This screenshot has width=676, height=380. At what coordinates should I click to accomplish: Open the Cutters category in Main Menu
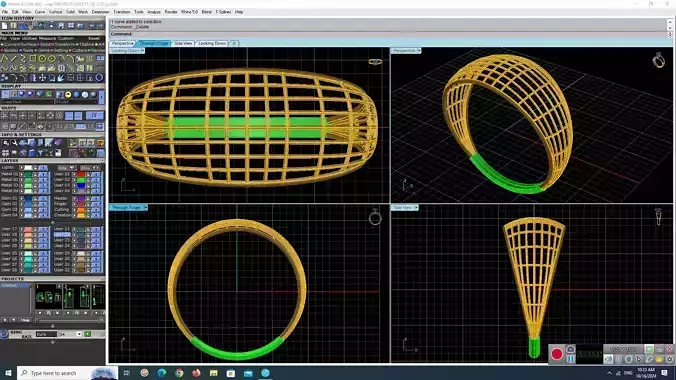coord(79,50)
